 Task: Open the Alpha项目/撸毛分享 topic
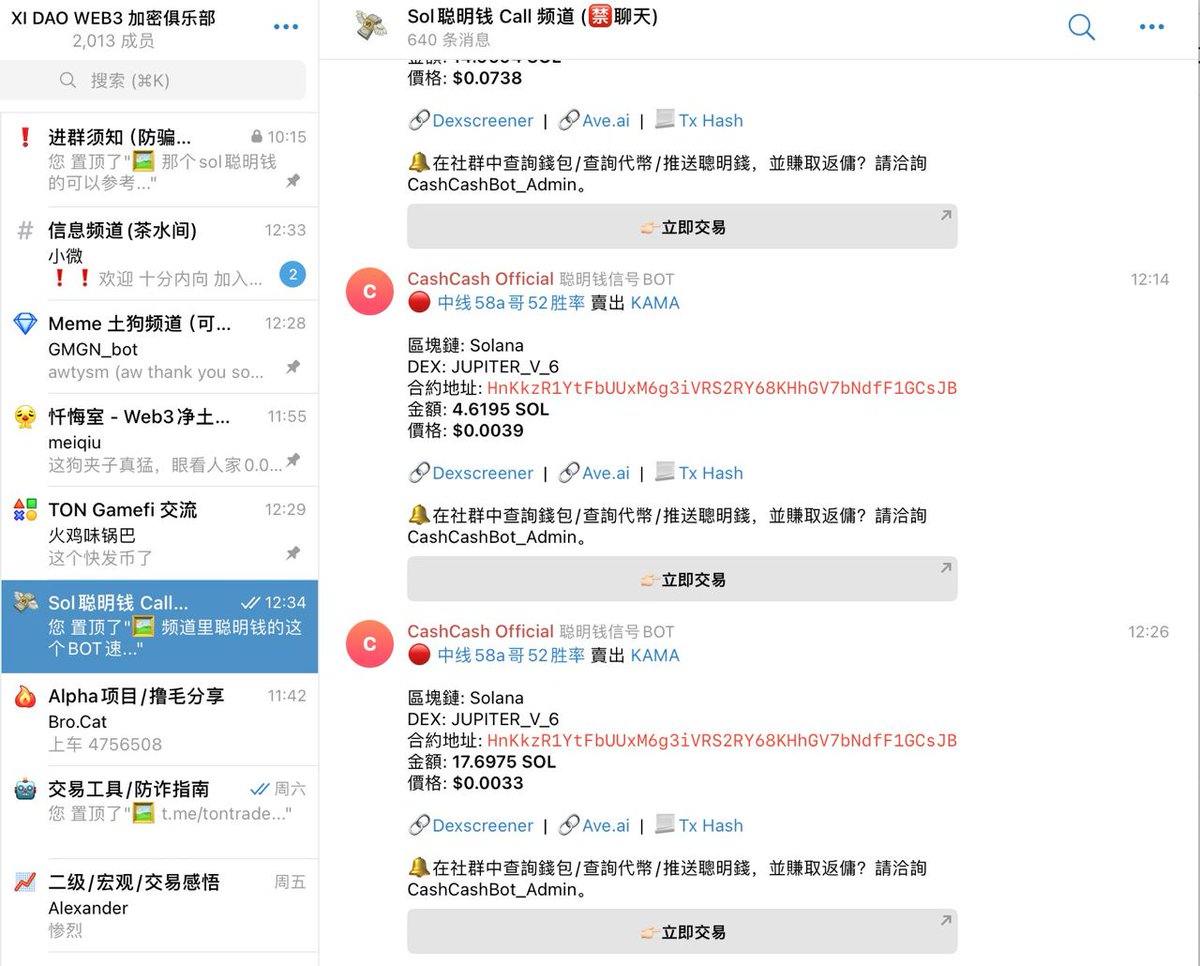159,719
